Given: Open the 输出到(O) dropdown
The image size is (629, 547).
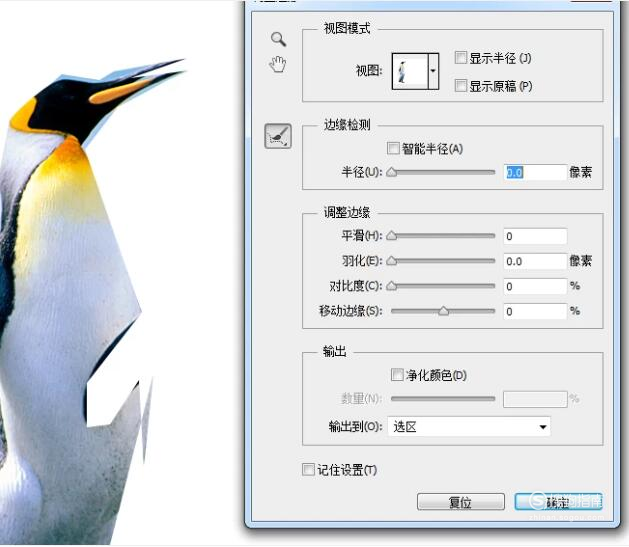Looking at the screenshot, I should 469,427.
